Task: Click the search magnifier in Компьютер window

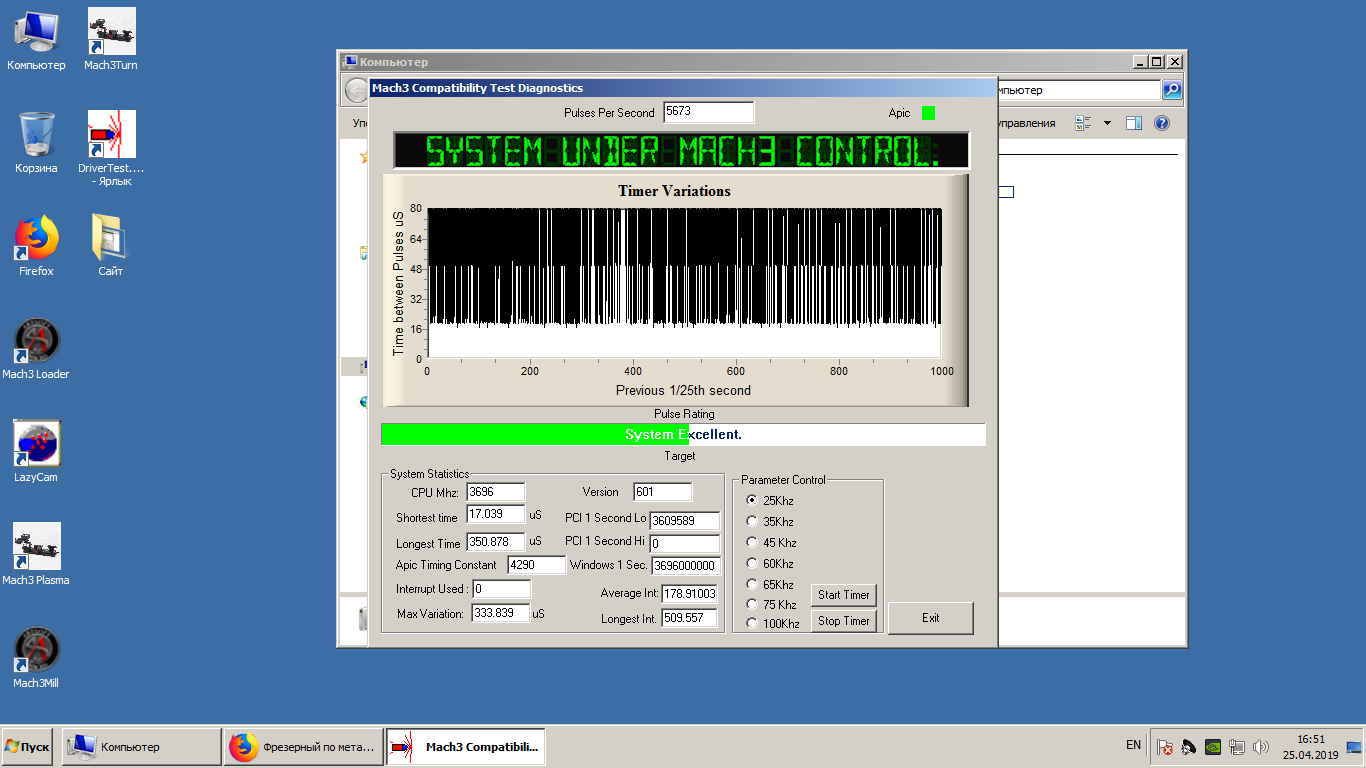Action: [1172, 90]
